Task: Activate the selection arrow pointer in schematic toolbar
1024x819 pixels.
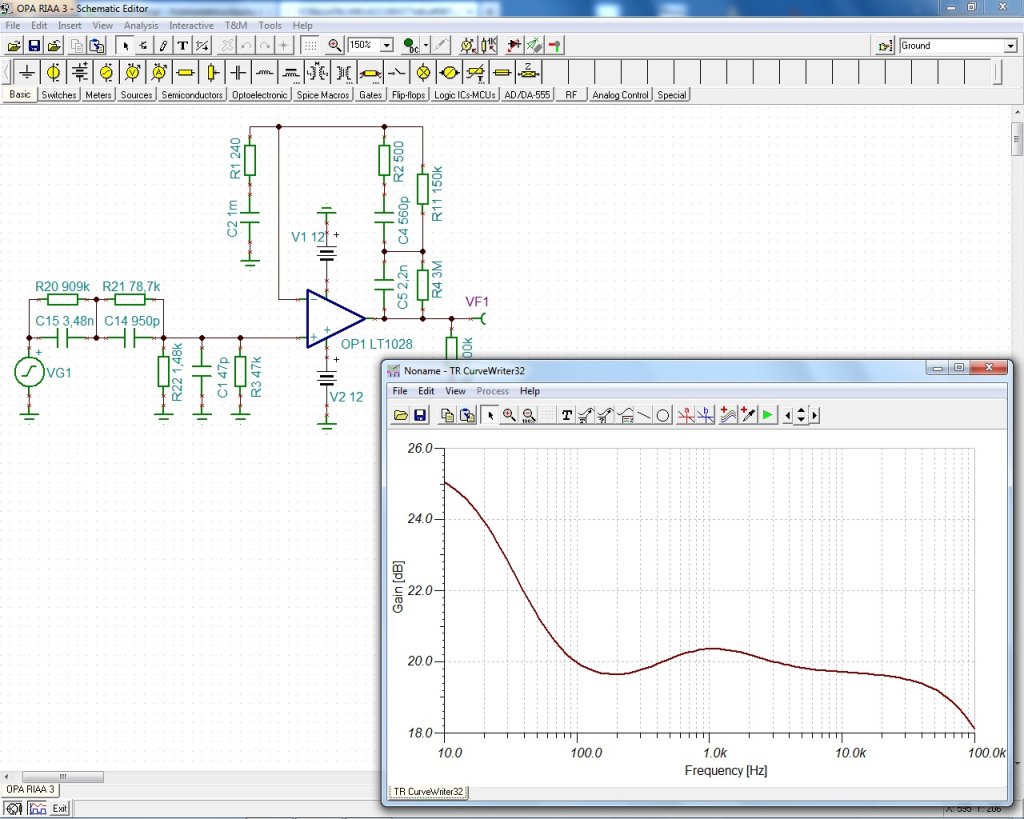Action: point(125,46)
